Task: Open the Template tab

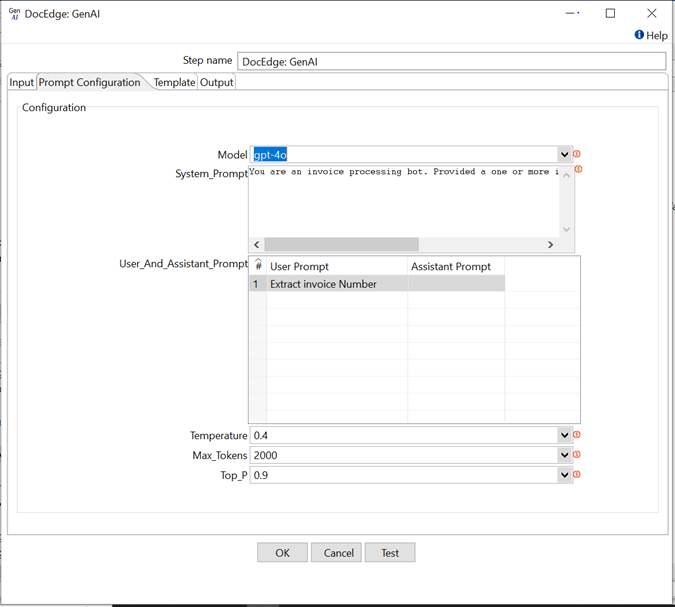Action: point(174,82)
